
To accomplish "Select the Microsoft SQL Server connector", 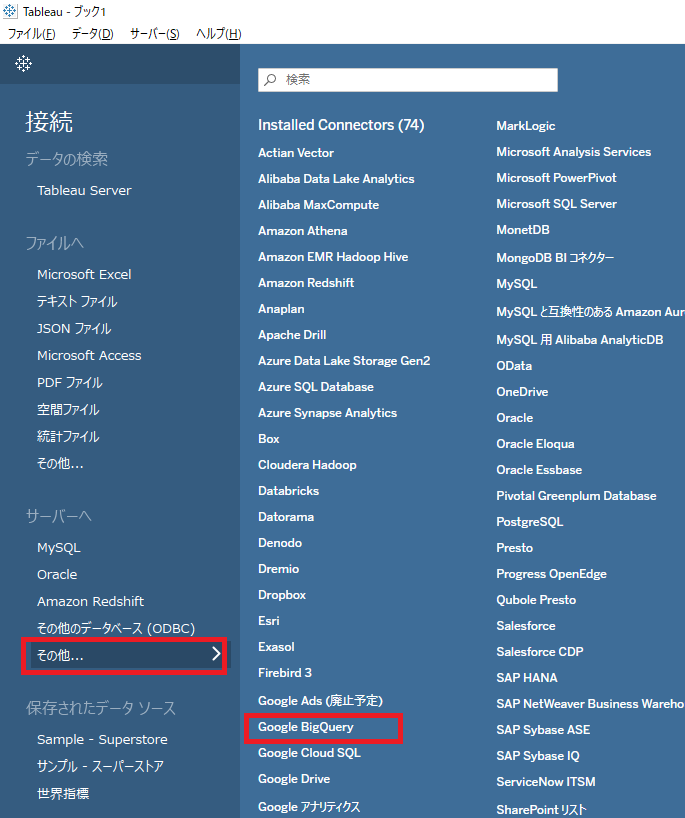I will click(x=556, y=204).
